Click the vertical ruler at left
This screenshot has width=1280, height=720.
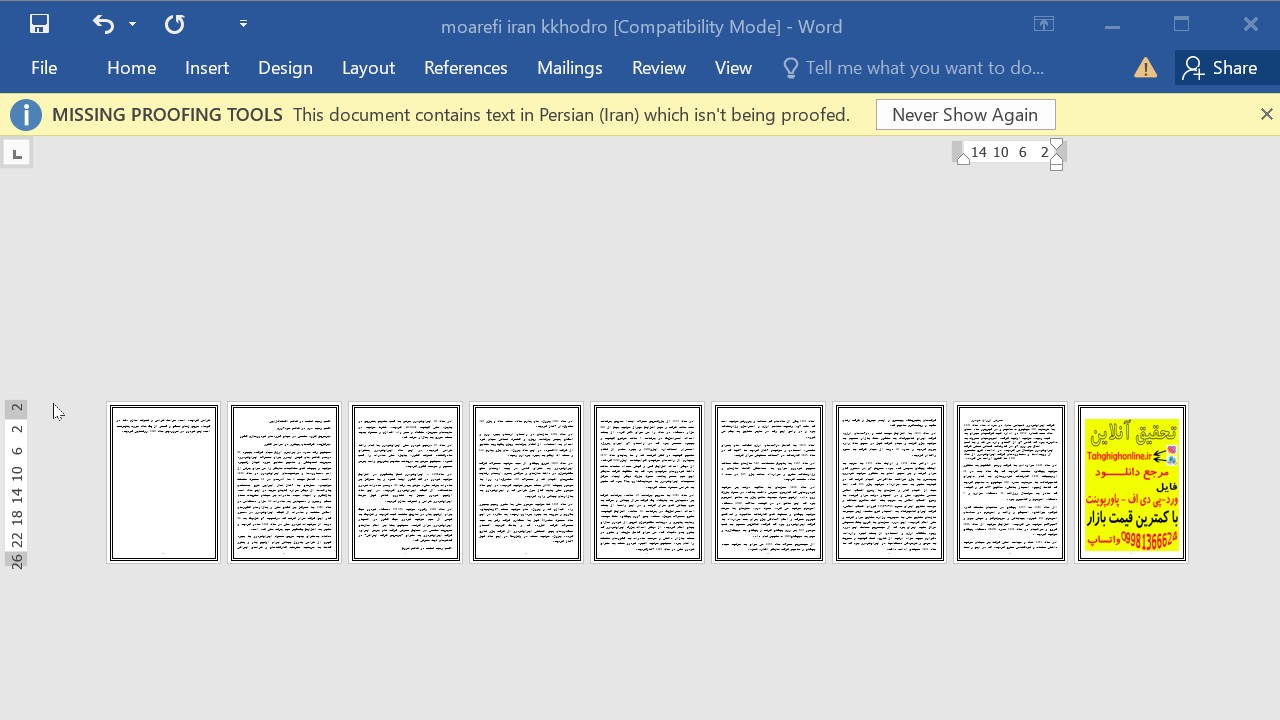tap(17, 485)
